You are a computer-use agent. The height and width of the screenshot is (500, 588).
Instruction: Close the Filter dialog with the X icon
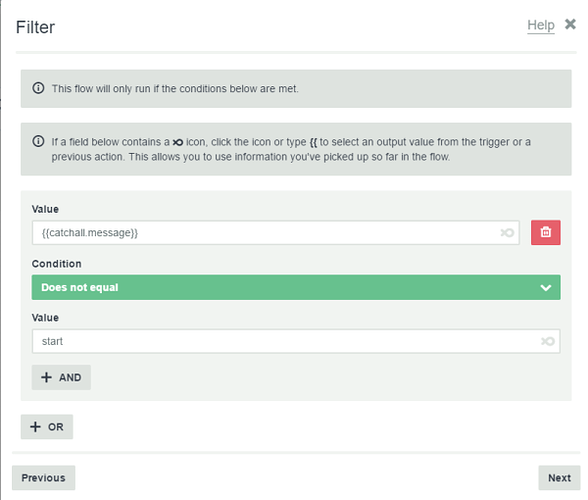tap(570, 24)
